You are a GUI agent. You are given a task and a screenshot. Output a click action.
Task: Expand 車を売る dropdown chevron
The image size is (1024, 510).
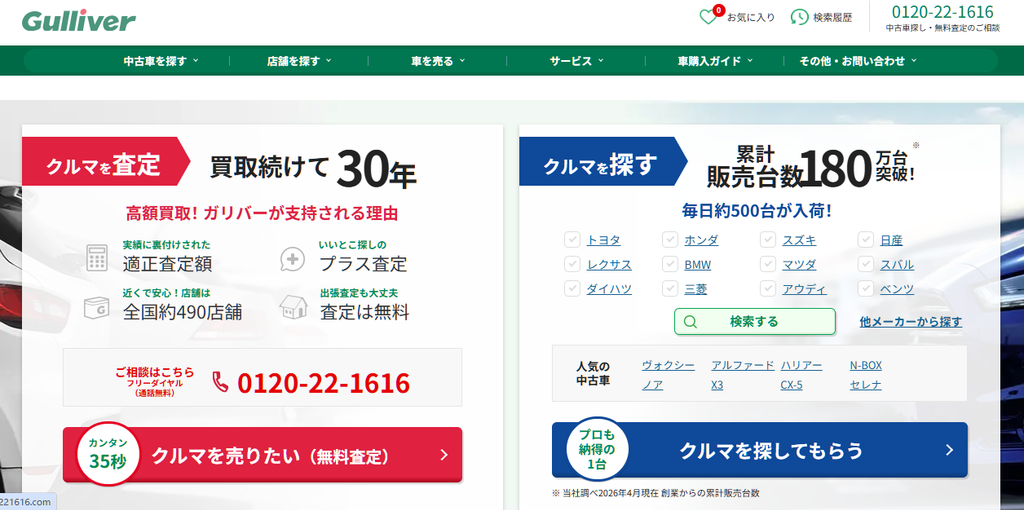(x=462, y=61)
